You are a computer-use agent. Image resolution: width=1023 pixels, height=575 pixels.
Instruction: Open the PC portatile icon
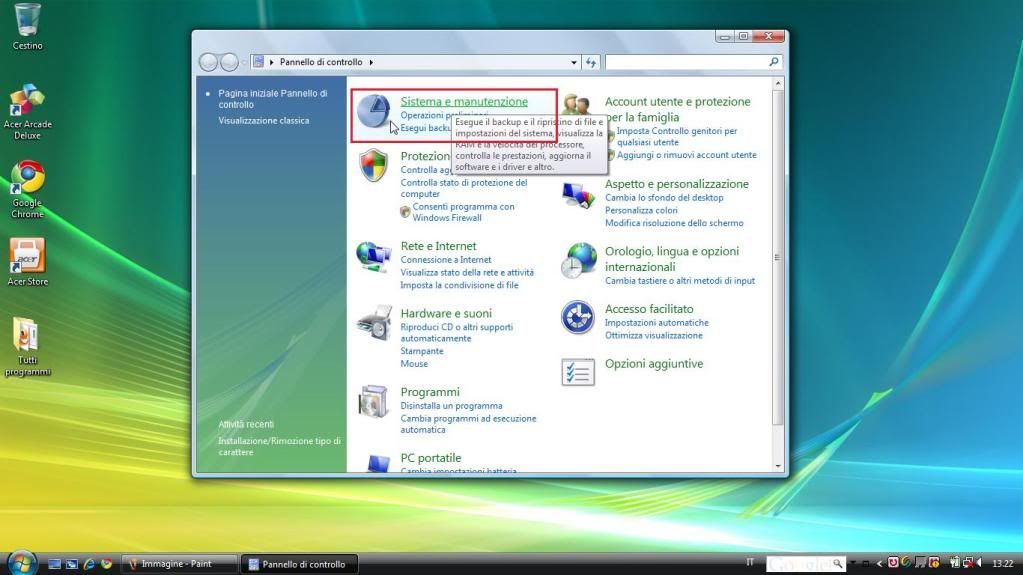tap(378, 463)
